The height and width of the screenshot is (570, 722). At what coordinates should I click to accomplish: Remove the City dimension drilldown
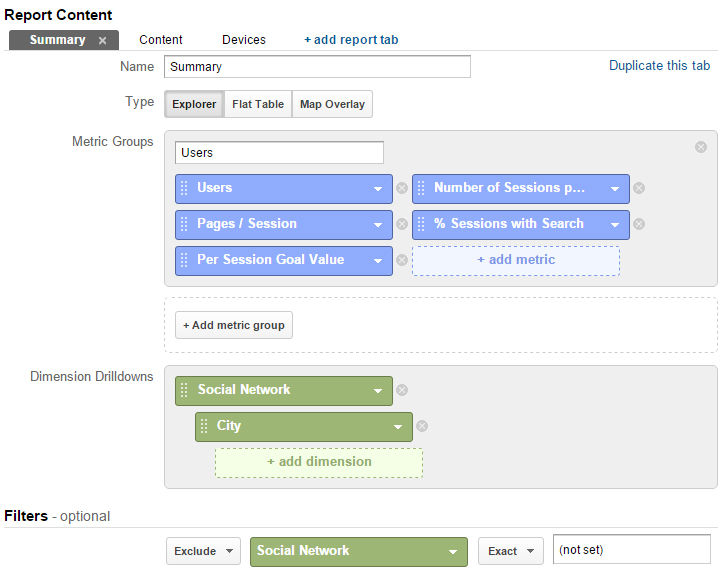[422, 426]
